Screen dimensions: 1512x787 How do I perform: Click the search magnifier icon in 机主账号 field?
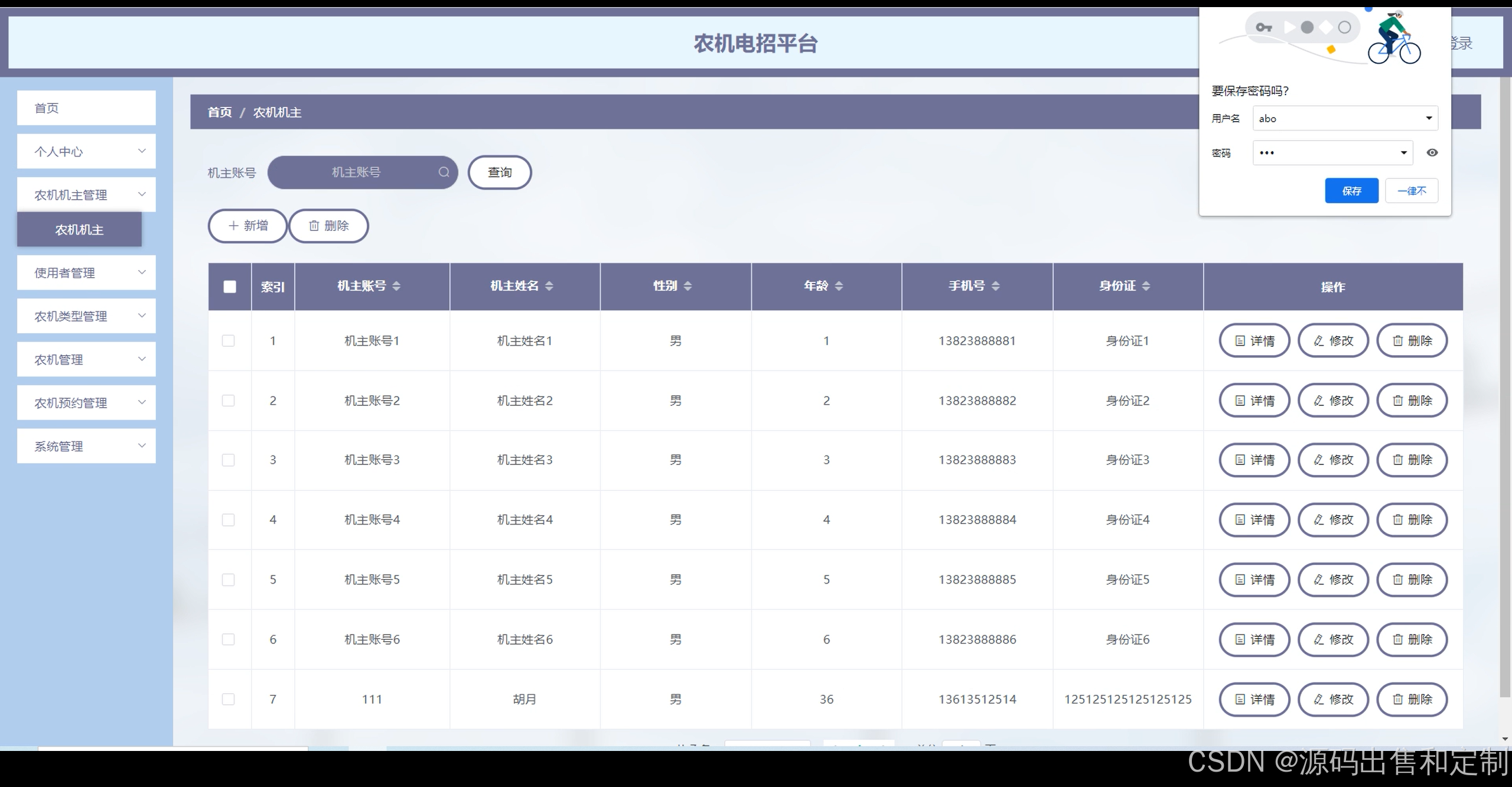(444, 172)
